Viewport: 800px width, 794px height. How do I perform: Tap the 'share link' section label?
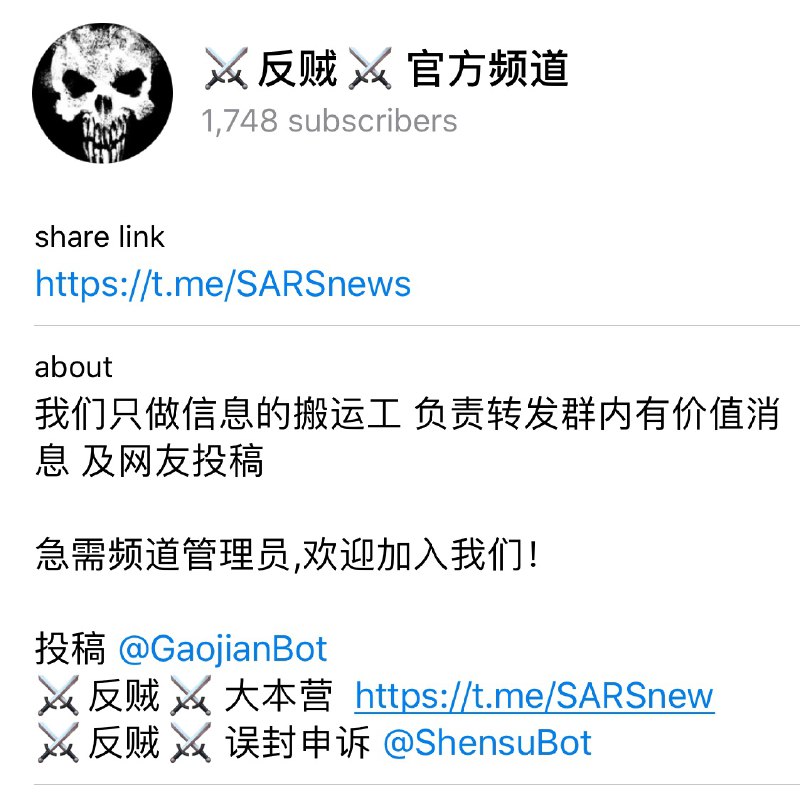point(99,237)
